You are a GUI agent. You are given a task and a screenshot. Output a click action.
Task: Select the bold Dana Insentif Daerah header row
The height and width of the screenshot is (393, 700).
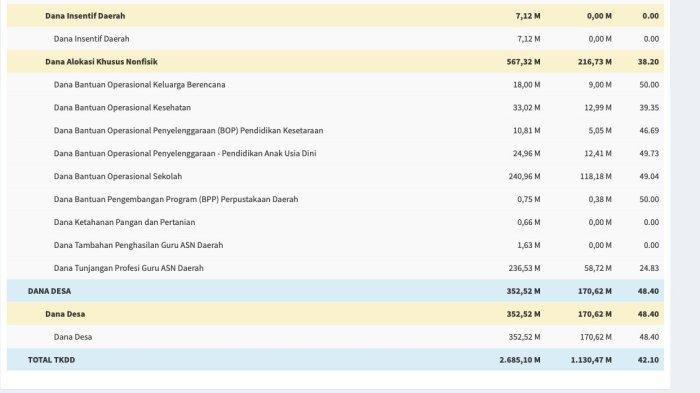point(335,16)
